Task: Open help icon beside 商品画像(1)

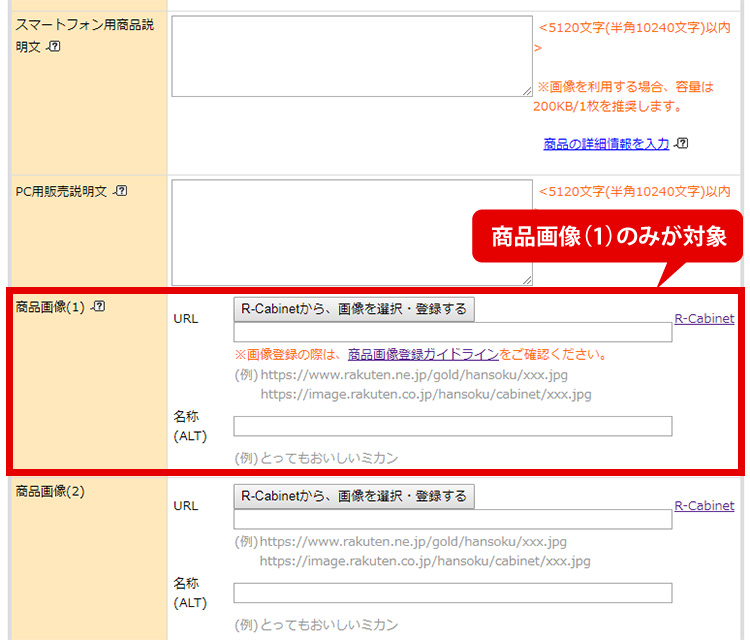Action: point(99,306)
